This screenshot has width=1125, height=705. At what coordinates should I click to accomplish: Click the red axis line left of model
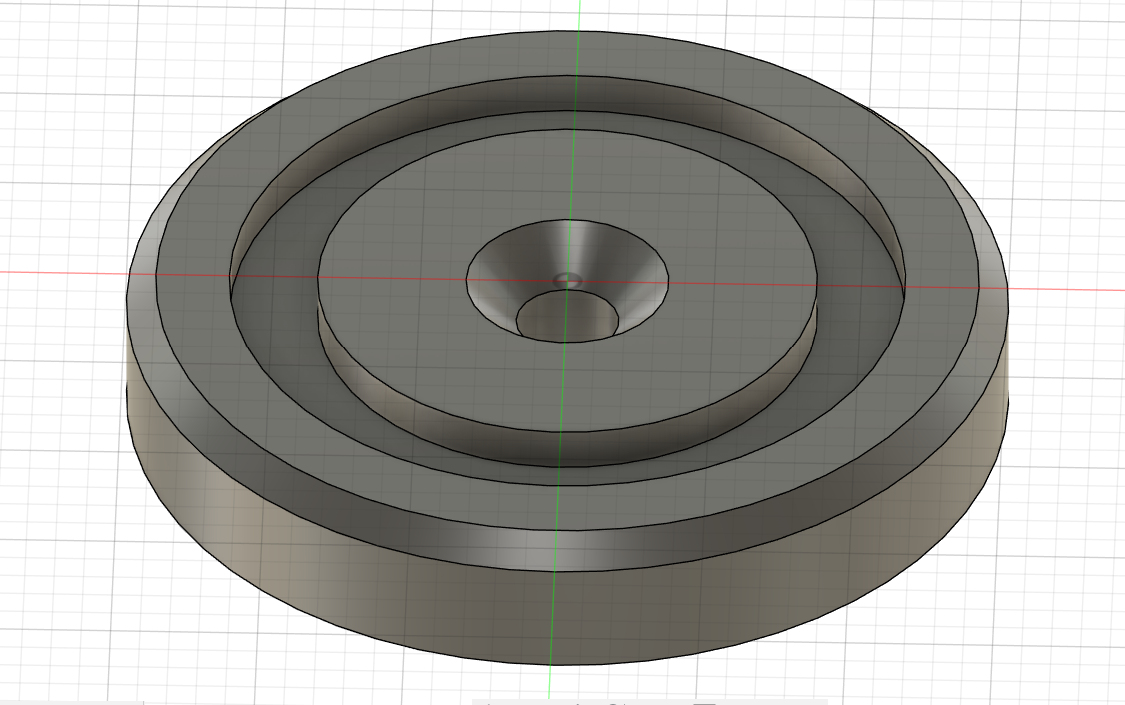tap(60, 272)
